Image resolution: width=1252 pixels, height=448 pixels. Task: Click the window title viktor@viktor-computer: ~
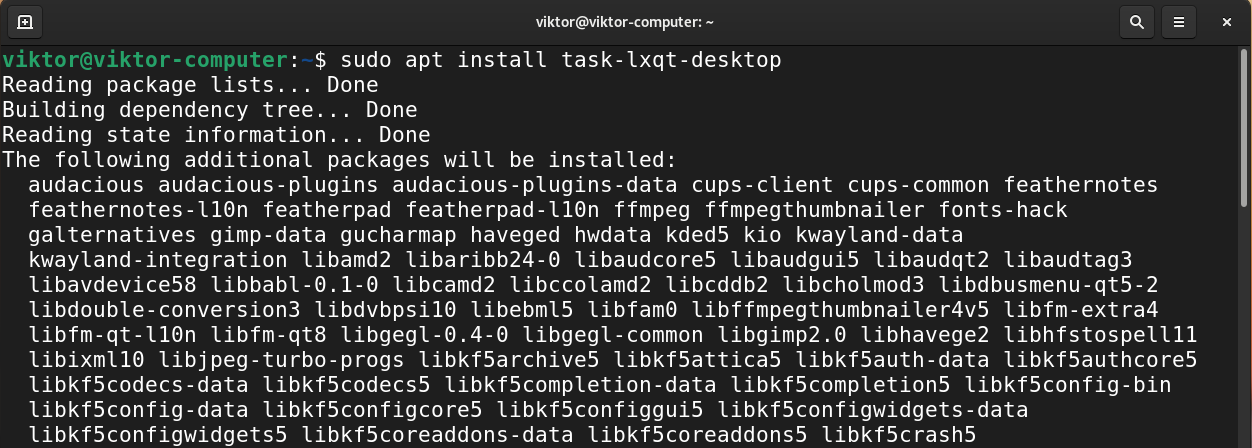click(x=626, y=21)
